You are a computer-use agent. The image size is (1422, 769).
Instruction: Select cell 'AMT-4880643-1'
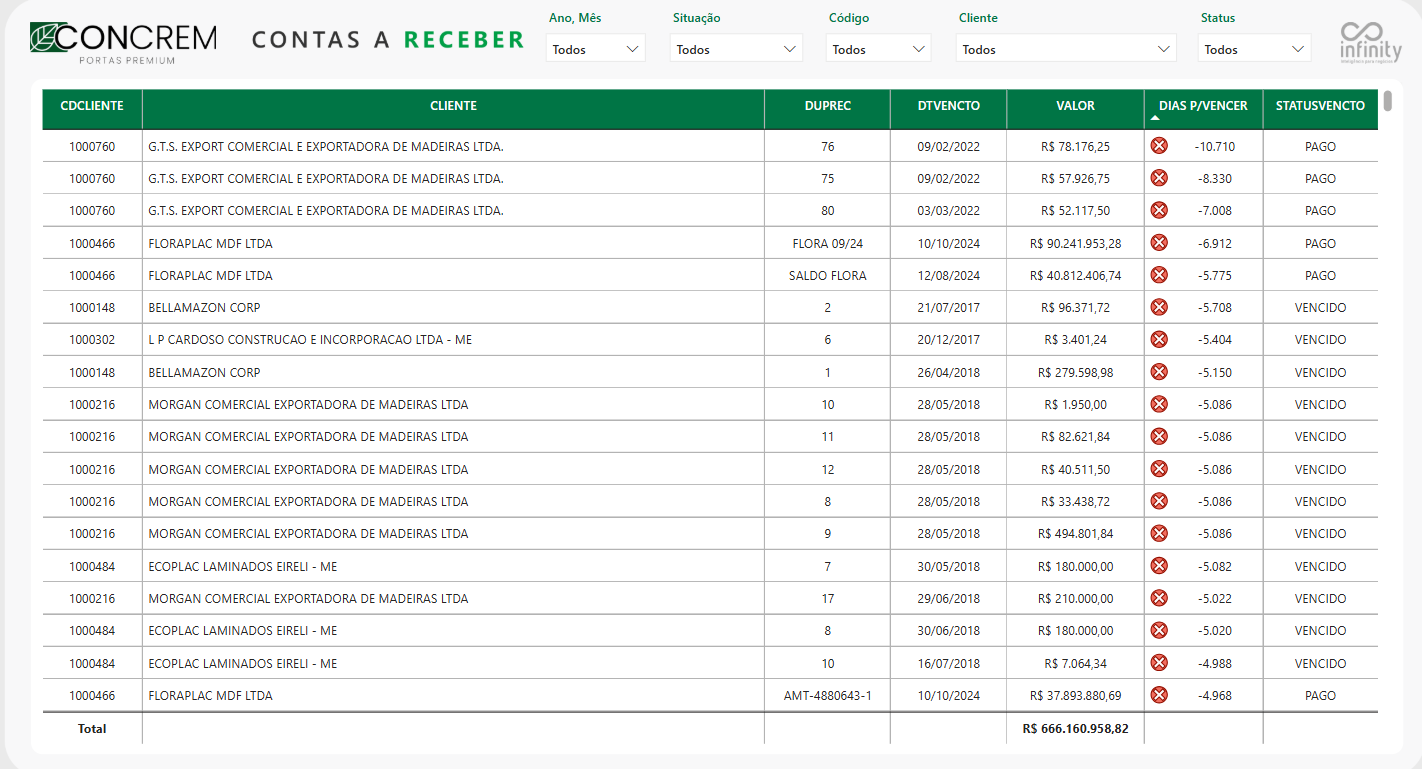pos(828,695)
